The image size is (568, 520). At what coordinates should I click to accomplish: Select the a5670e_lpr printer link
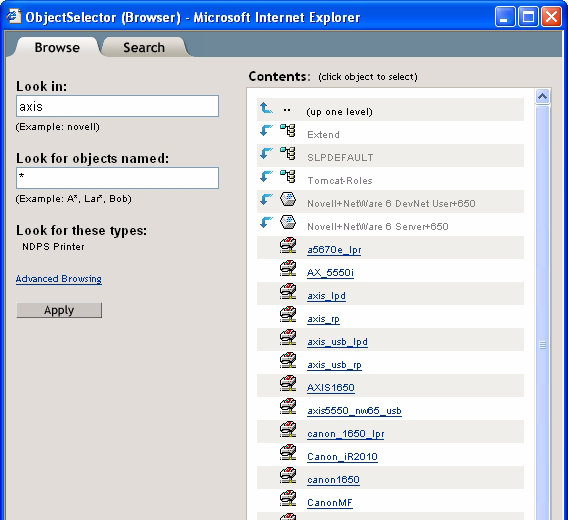(334, 250)
